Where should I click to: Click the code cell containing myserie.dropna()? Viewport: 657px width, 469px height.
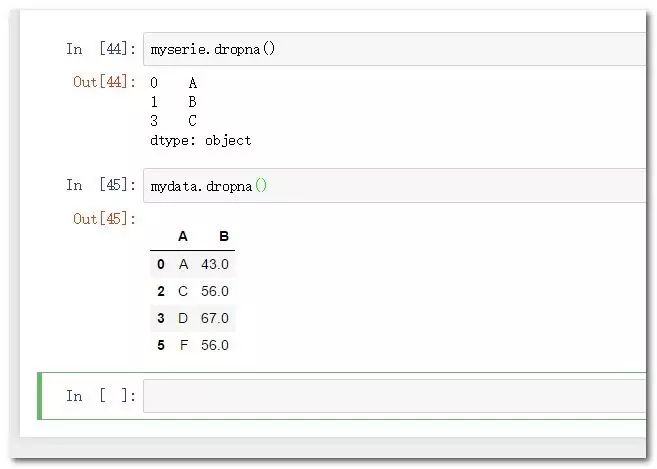[x=394, y=49]
